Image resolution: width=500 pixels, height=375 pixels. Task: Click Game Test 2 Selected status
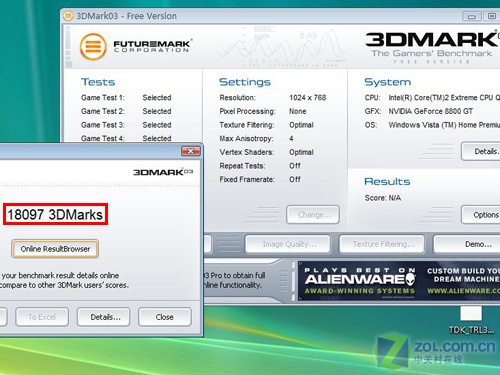(x=157, y=111)
